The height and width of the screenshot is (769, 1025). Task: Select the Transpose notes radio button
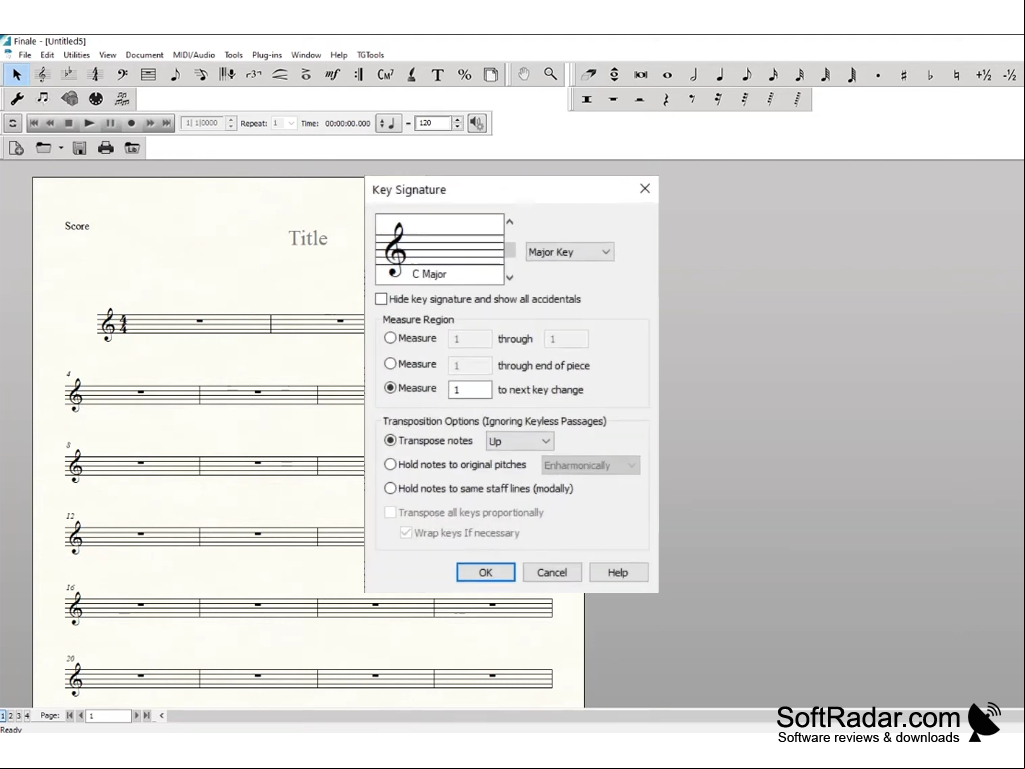pos(390,440)
